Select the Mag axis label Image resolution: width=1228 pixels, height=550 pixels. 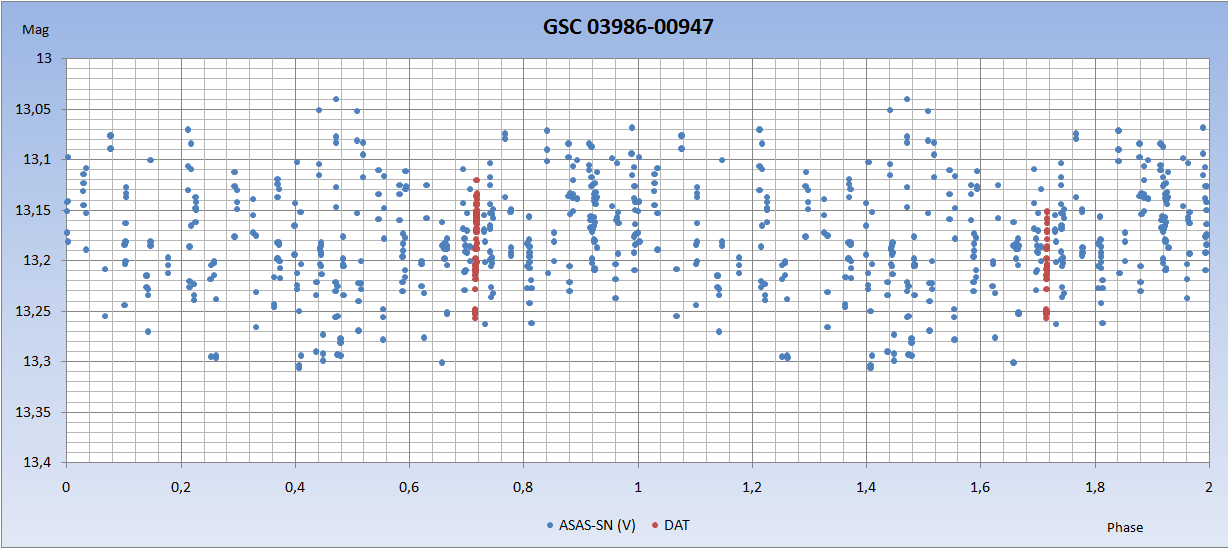point(34,31)
